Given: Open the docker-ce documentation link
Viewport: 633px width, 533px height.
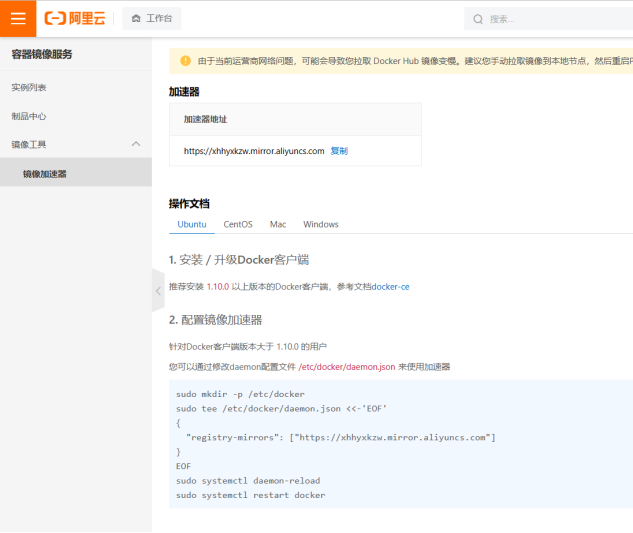Looking at the screenshot, I should 390,287.
